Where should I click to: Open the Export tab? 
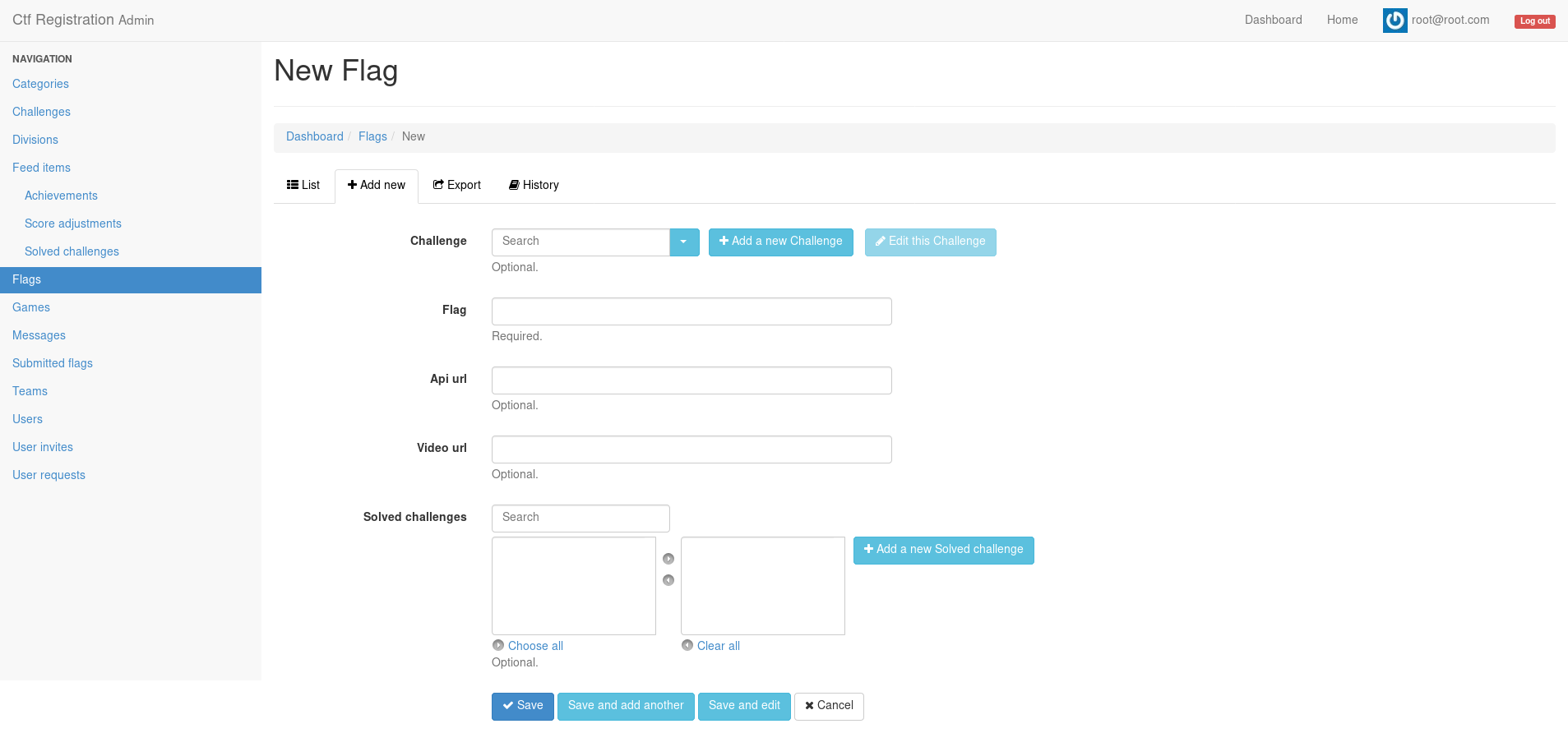coord(457,185)
